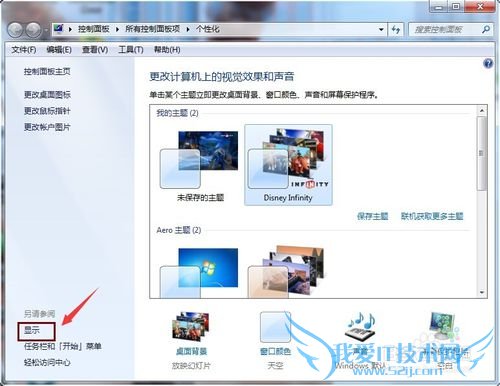This screenshot has height=386, width=500.
Task: Open the Help question mark icon
Action: pos(488,63)
